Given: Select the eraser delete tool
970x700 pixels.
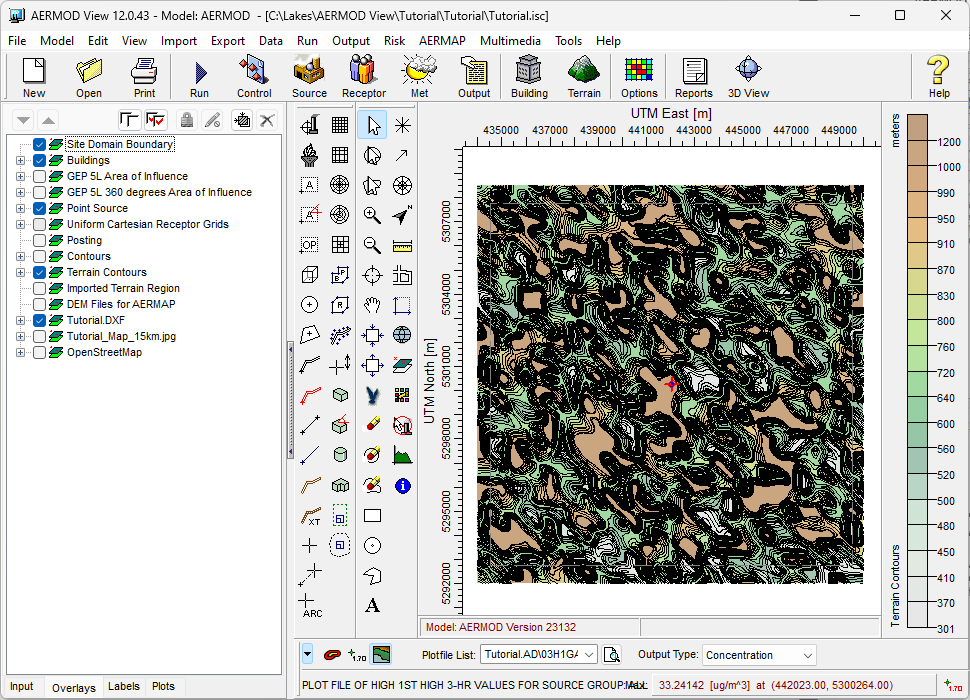Looking at the screenshot, I should (372, 424).
